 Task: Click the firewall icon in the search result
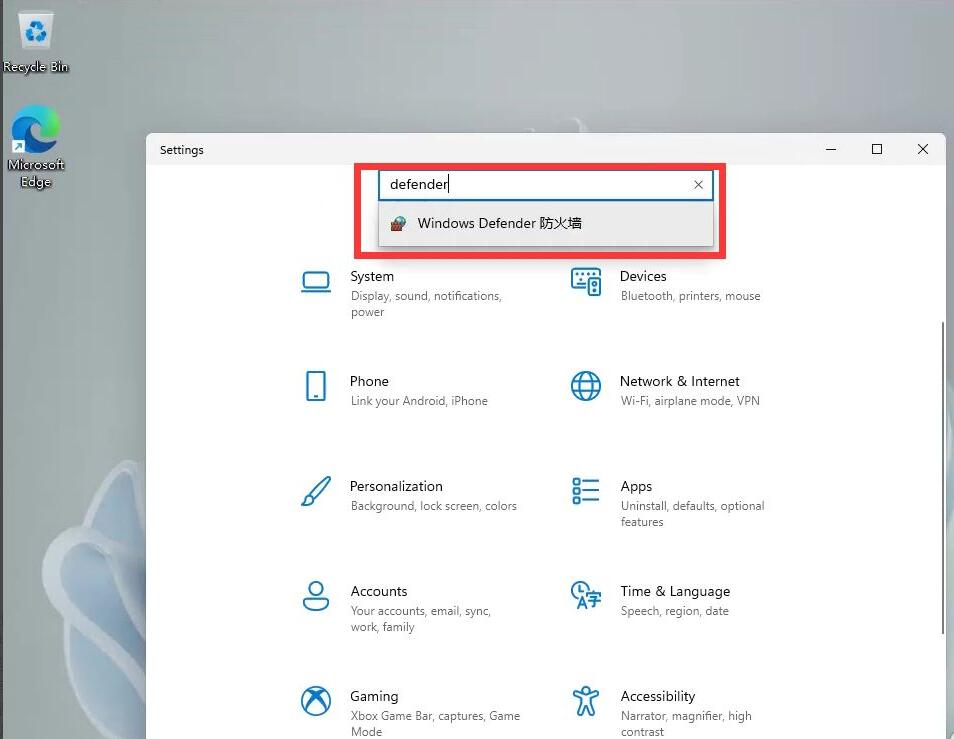click(x=398, y=224)
